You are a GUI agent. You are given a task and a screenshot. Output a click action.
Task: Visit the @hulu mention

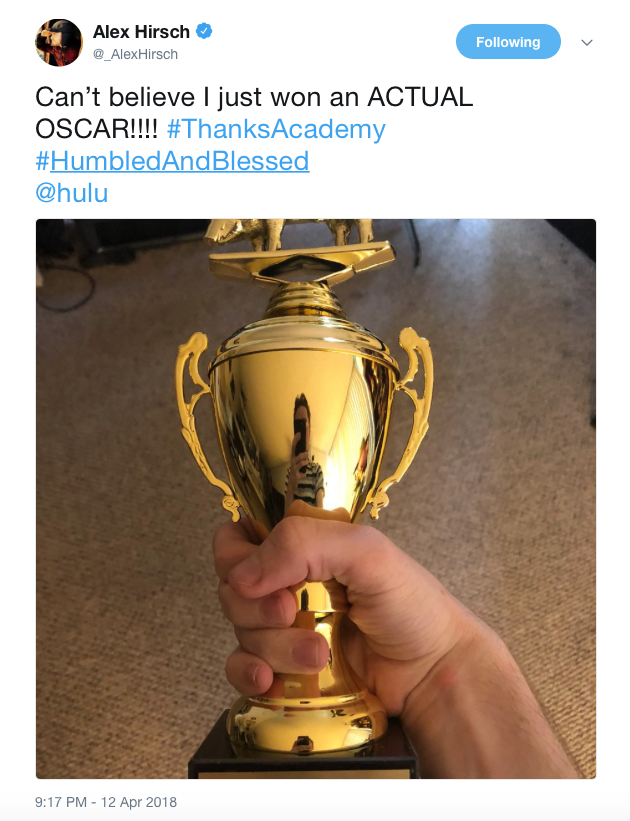pos(72,193)
